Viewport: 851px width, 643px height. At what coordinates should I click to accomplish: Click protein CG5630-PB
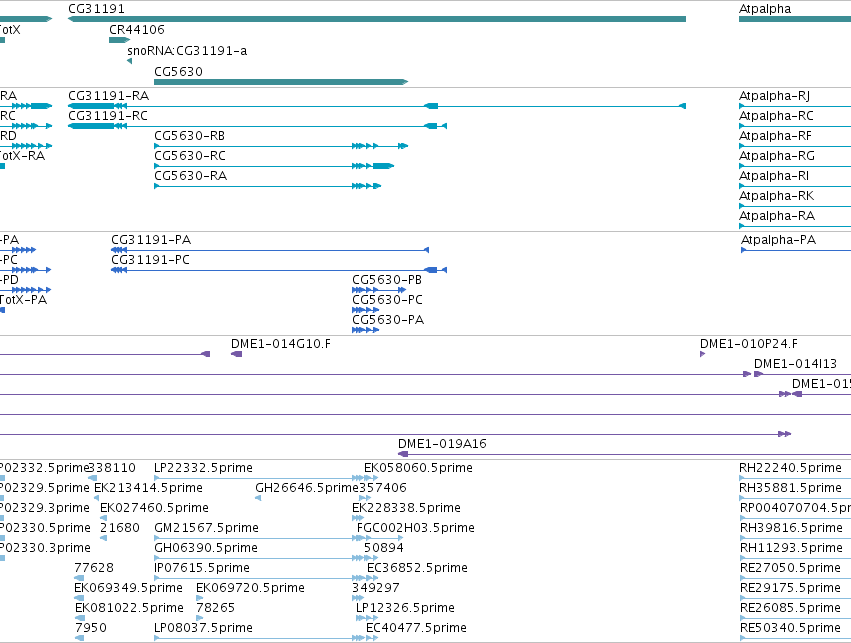pyautogui.click(x=387, y=281)
